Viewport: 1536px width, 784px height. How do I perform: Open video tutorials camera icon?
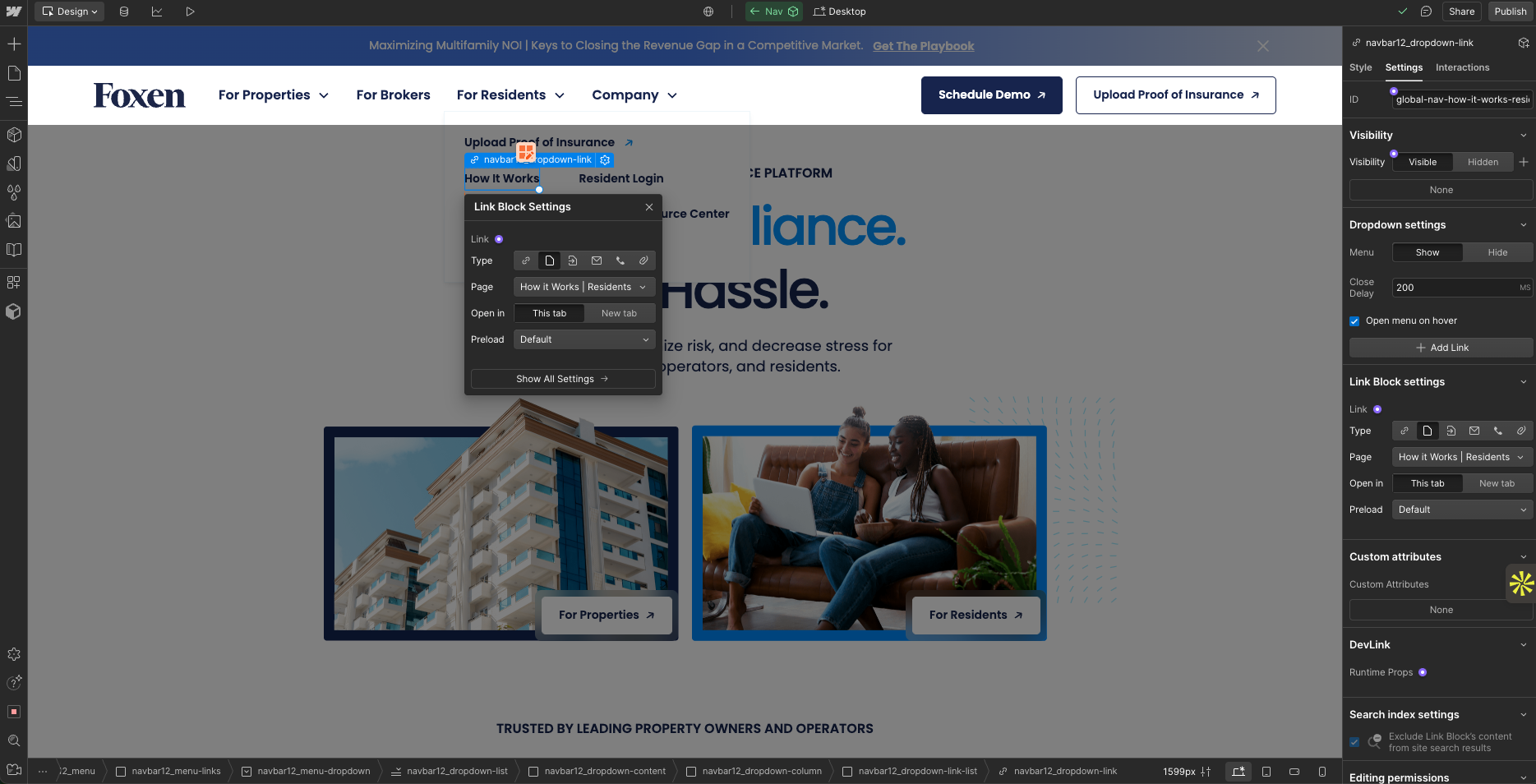coord(14,769)
